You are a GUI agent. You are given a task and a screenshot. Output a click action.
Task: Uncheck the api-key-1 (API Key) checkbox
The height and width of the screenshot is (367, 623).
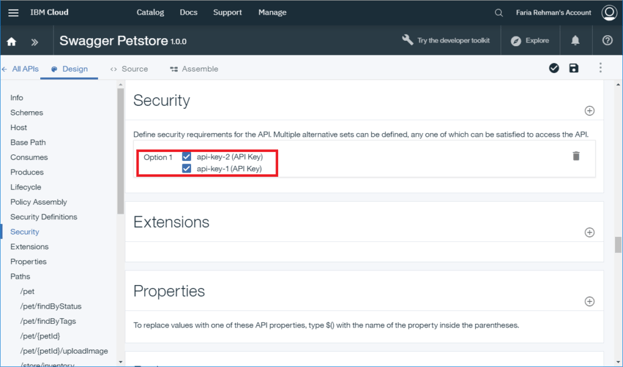(186, 168)
